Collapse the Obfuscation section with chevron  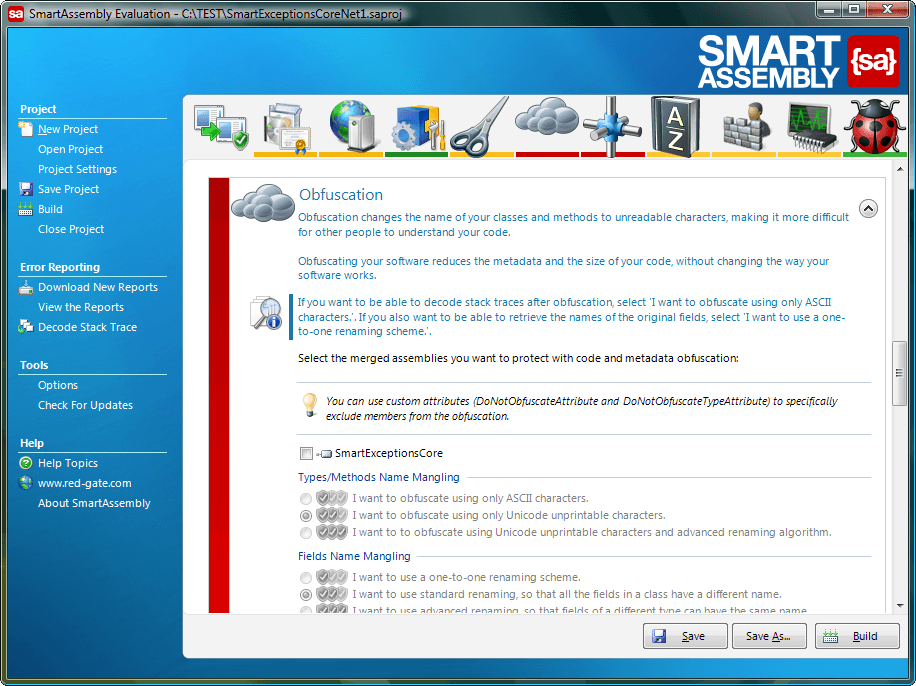868,209
